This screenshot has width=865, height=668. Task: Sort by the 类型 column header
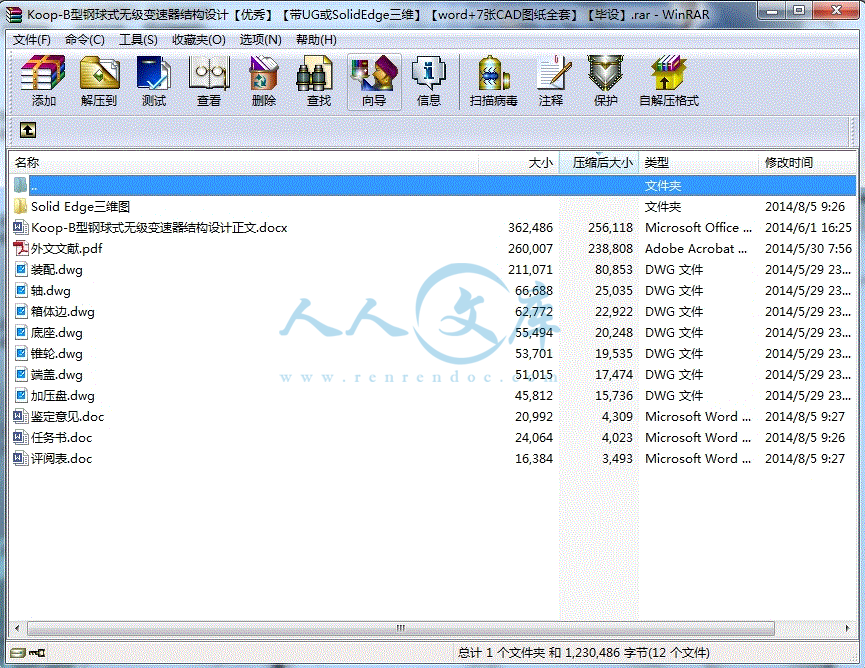click(698, 163)
